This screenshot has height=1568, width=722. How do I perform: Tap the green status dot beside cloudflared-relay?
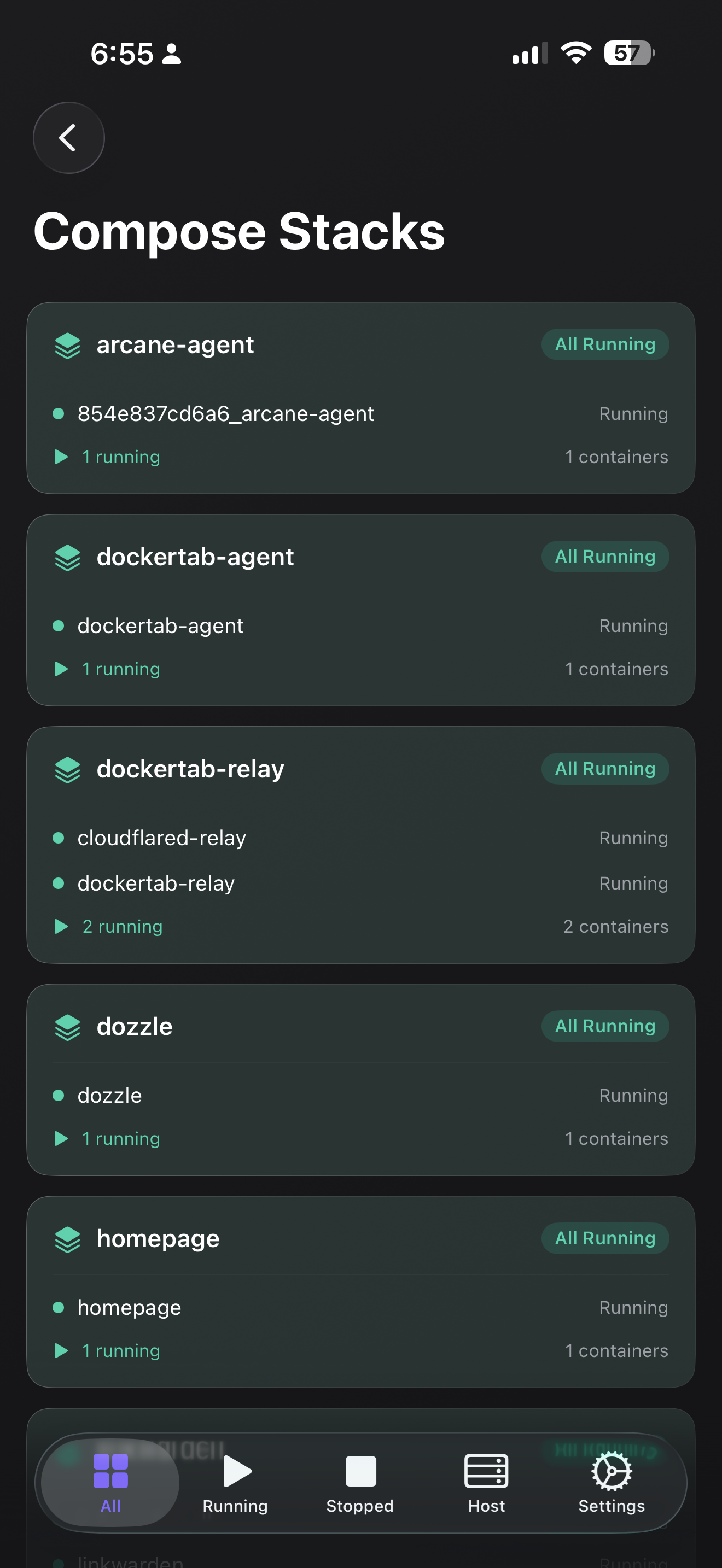coord(59,838)
